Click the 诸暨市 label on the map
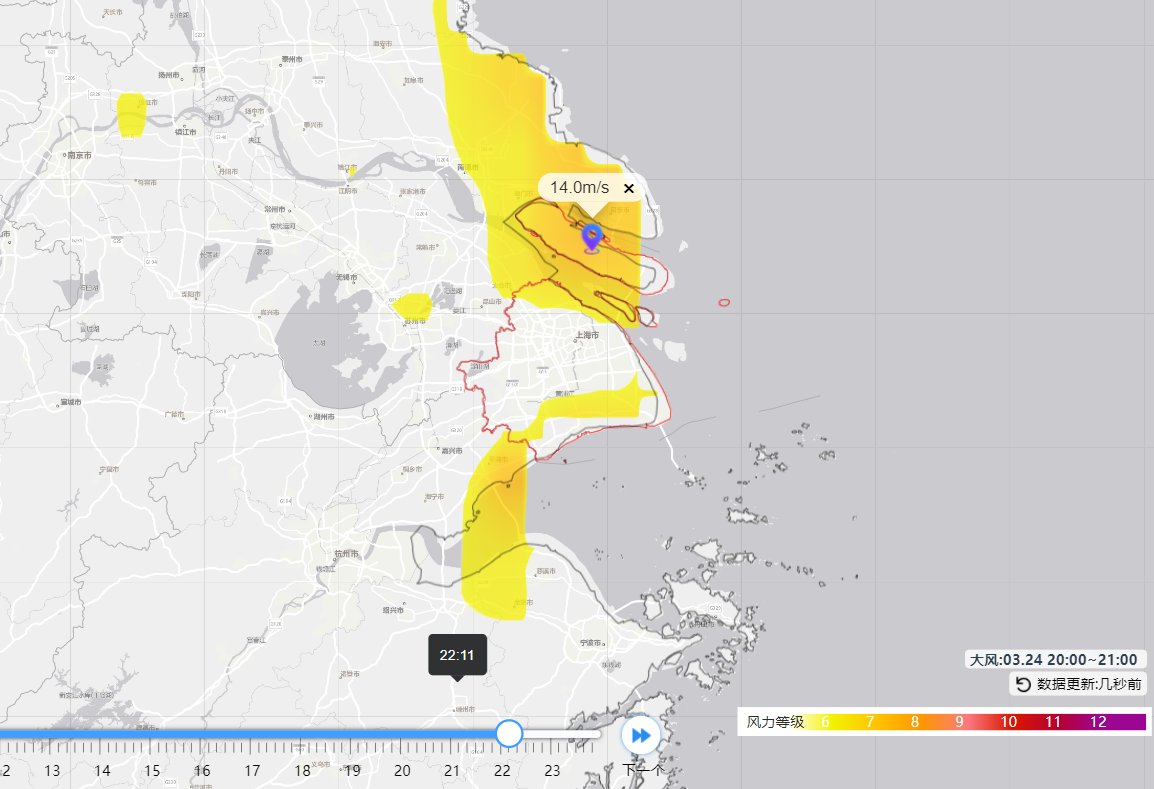Screen dimensions: 1154x789 pyautogui.click(x=350, y=673)
